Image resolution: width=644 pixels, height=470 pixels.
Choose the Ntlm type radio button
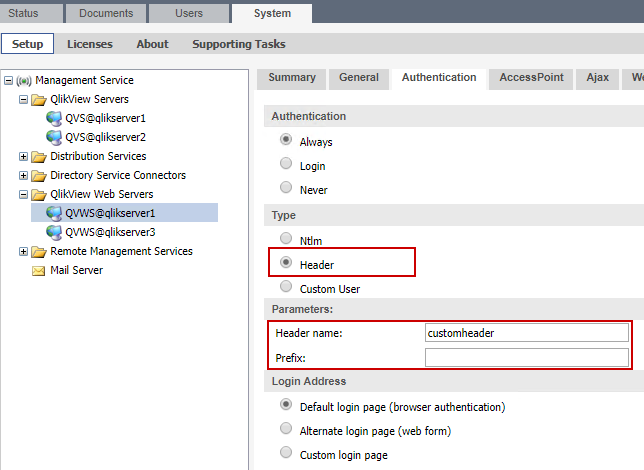pos(286,240)
